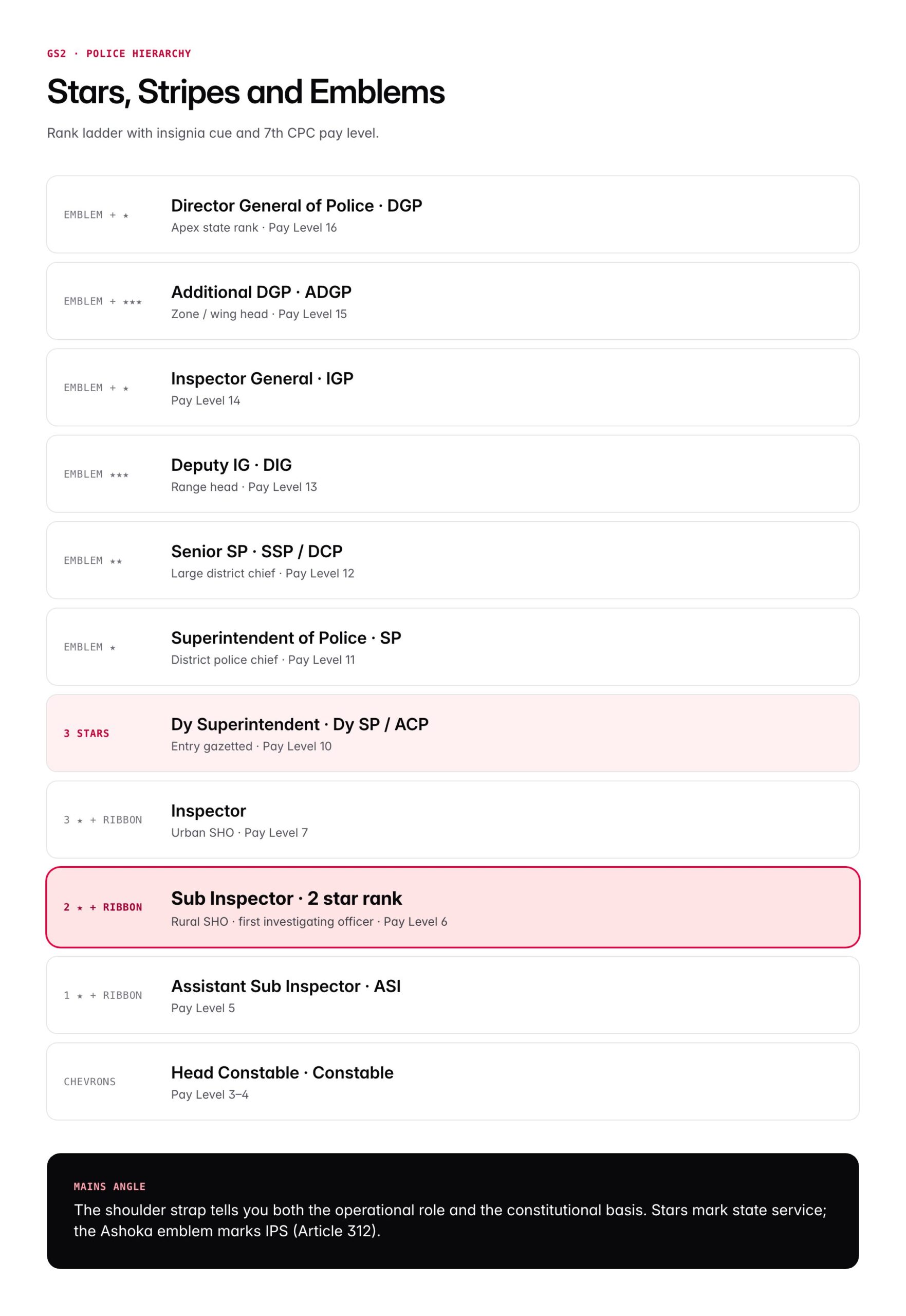Image resolution: width=906 pixels, height=1316 pixels.
Task: Click the emblem insignia cue beside Deputy IG
Action: (x=96, y=474)
